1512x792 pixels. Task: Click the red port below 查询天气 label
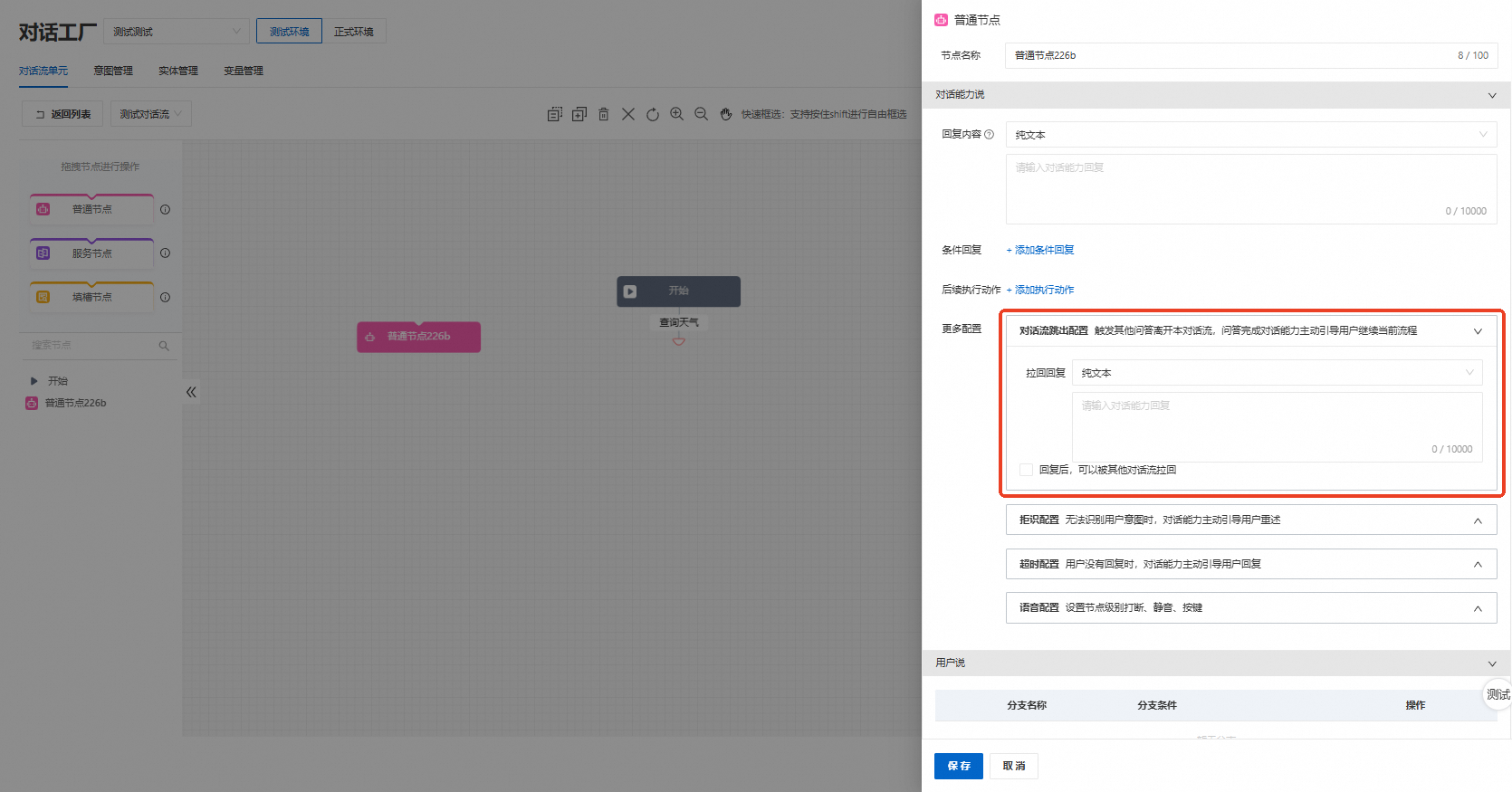tap(679, 341)
